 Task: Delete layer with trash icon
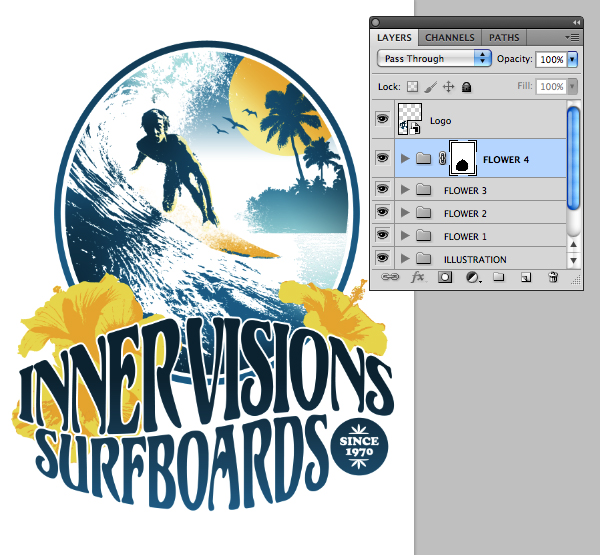coord(553,277)
